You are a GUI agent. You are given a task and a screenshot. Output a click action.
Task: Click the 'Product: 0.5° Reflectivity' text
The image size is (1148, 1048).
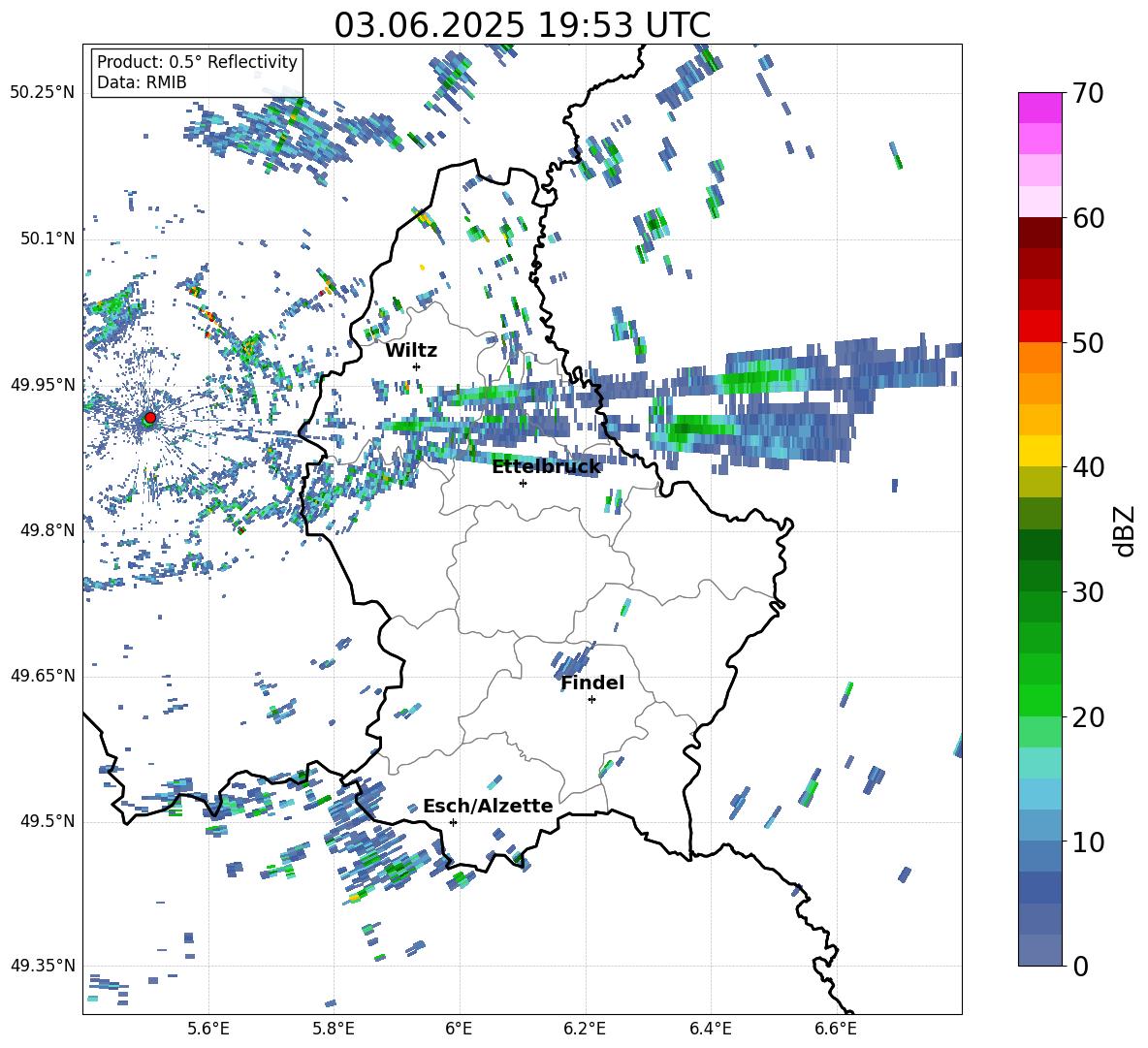click(x=197, y=61)
